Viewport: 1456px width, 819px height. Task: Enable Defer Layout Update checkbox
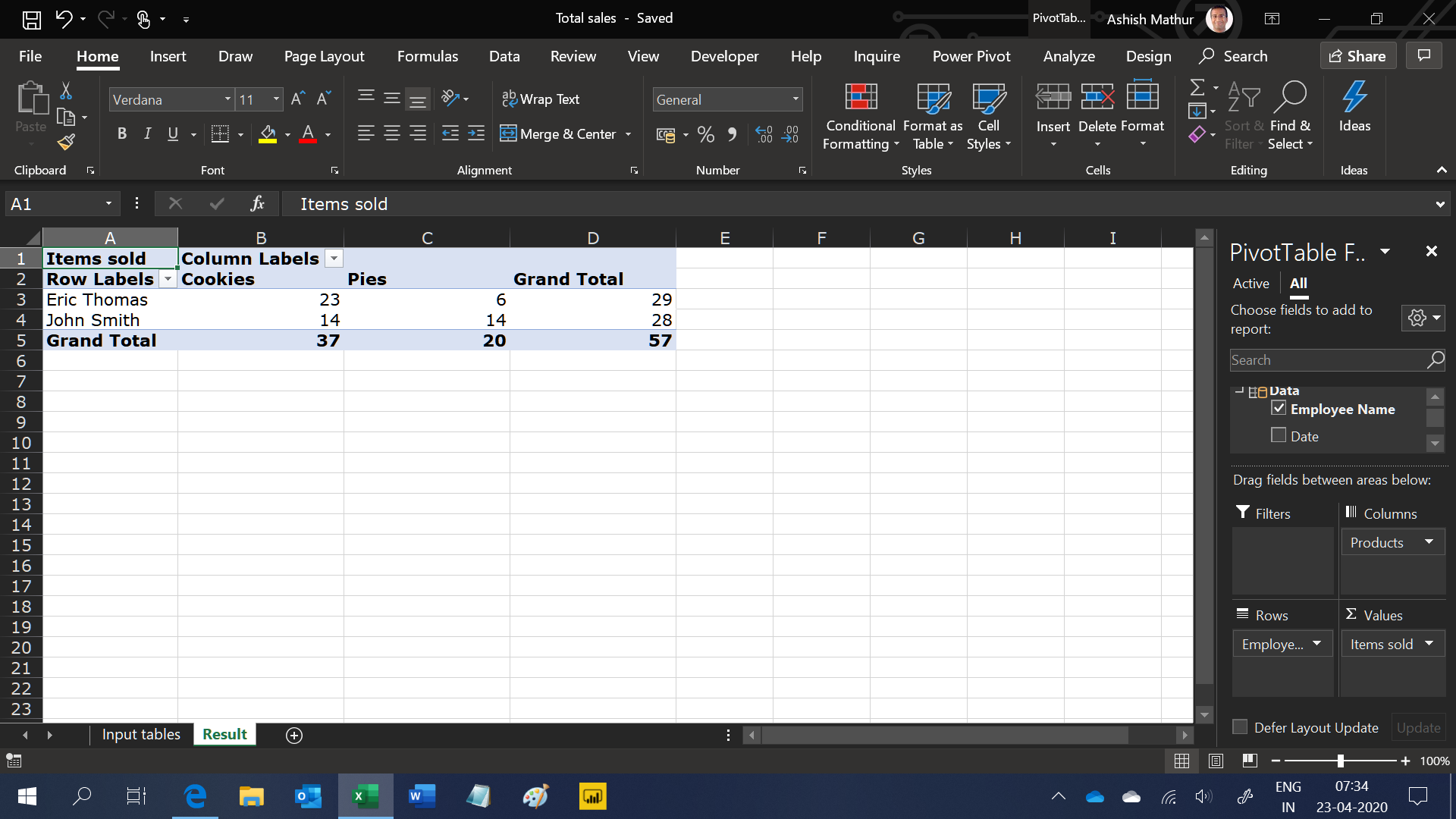(x=1241, y=727)
